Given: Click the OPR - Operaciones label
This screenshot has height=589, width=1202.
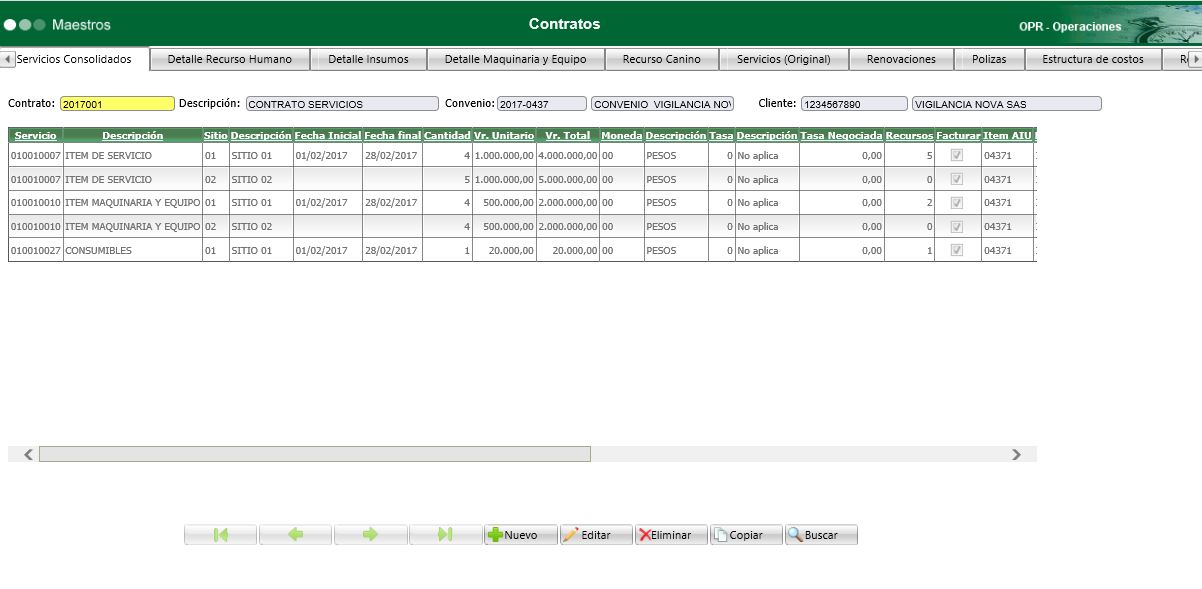Looking at the screenshot, I should (x=1070, y=26).
